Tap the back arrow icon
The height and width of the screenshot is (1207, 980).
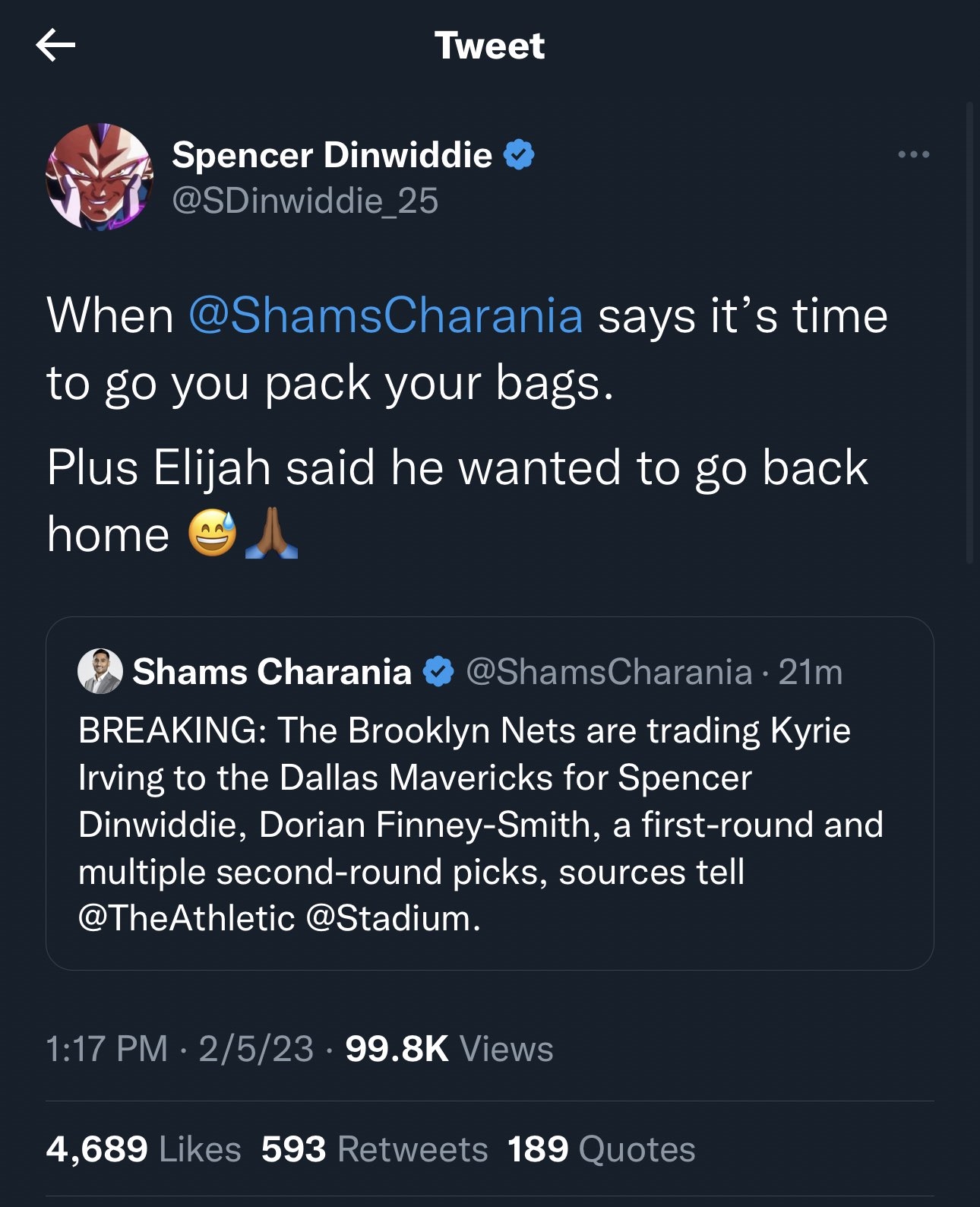(x=55, y=46)
